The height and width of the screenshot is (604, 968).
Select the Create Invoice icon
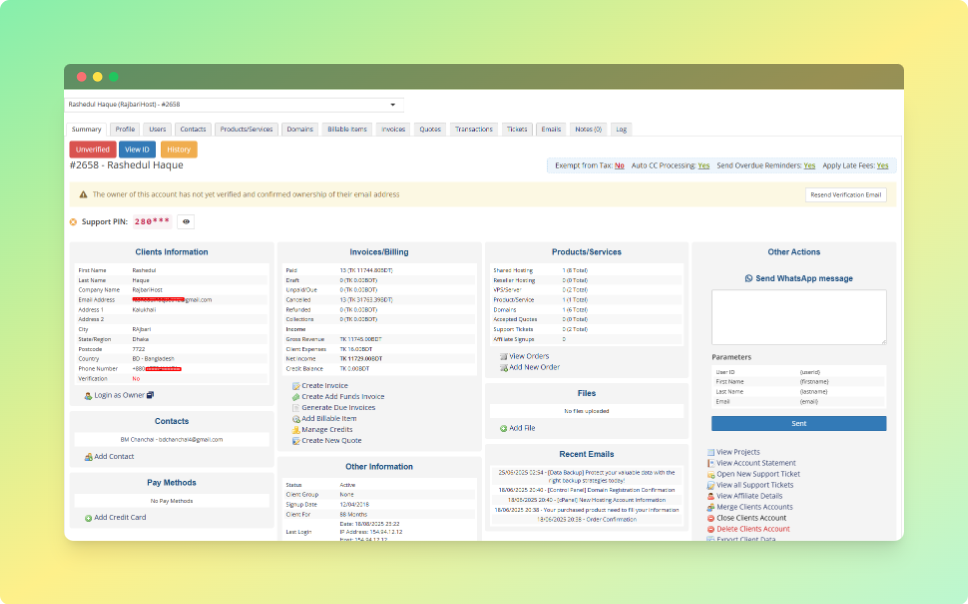(x=296, y=385)
